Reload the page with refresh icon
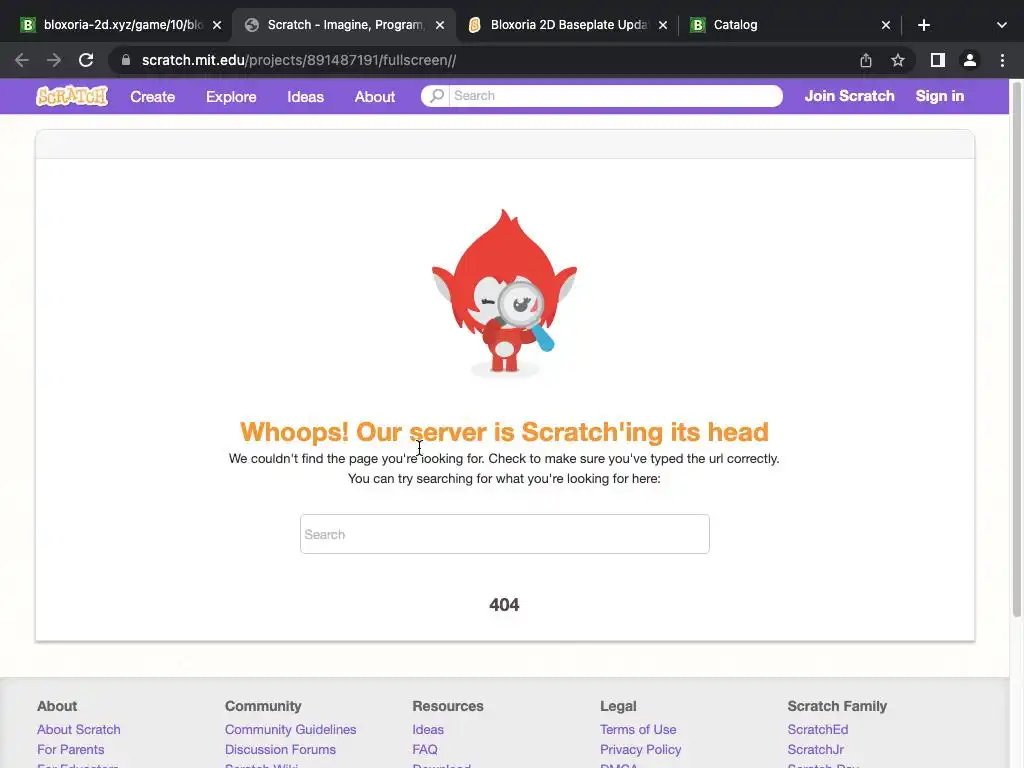This screenshot has width=1024, height=768. click(86, 60)
